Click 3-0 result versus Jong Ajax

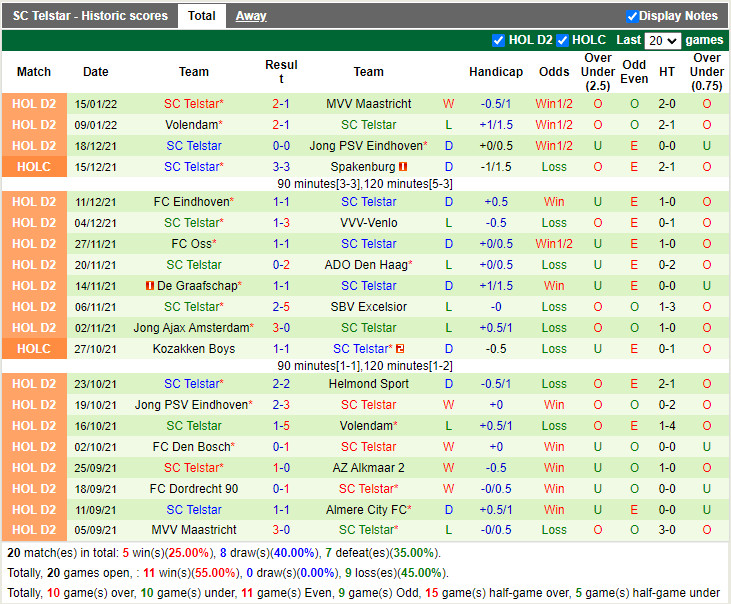281,328
